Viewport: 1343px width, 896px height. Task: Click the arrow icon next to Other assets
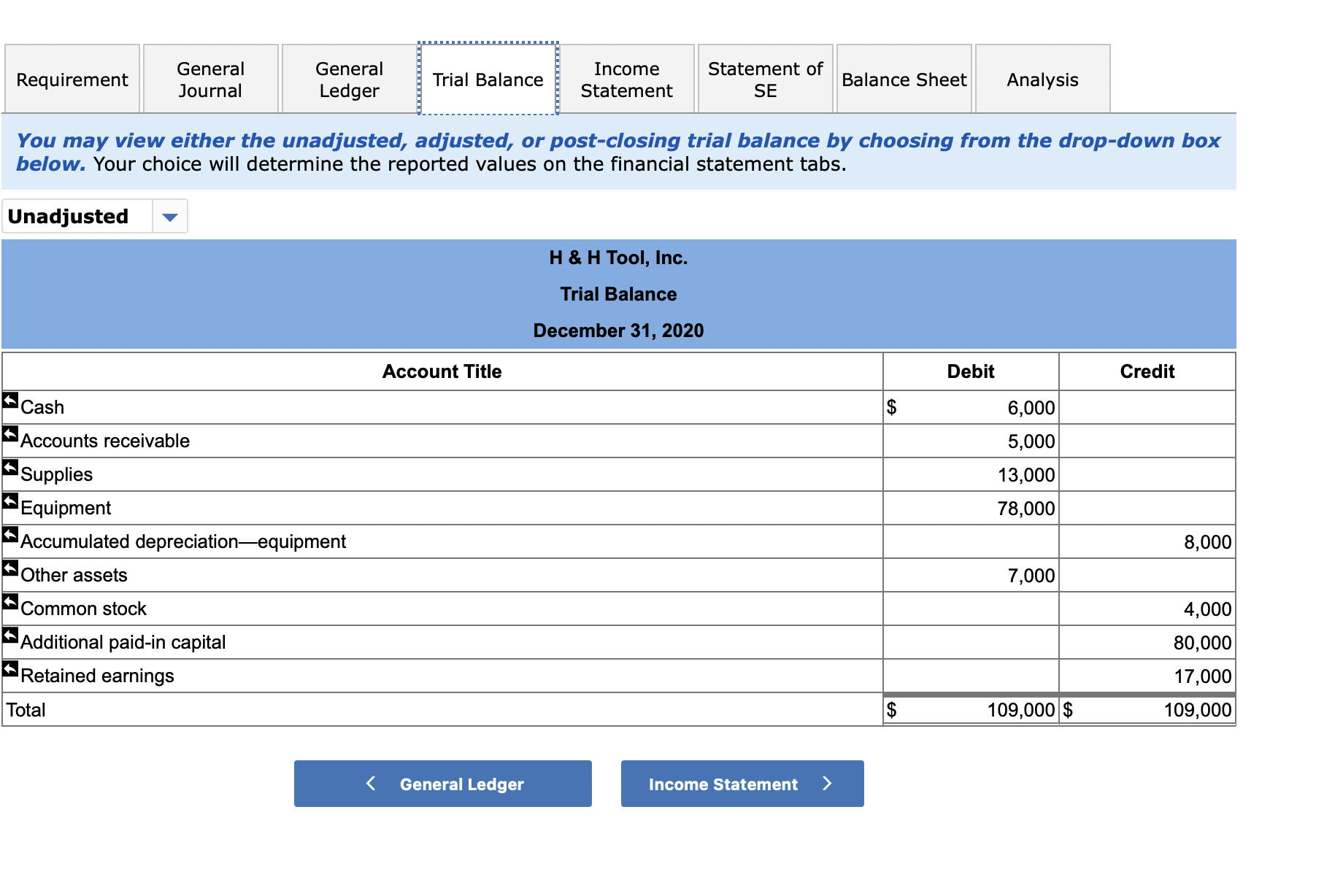tap(10, 568)
